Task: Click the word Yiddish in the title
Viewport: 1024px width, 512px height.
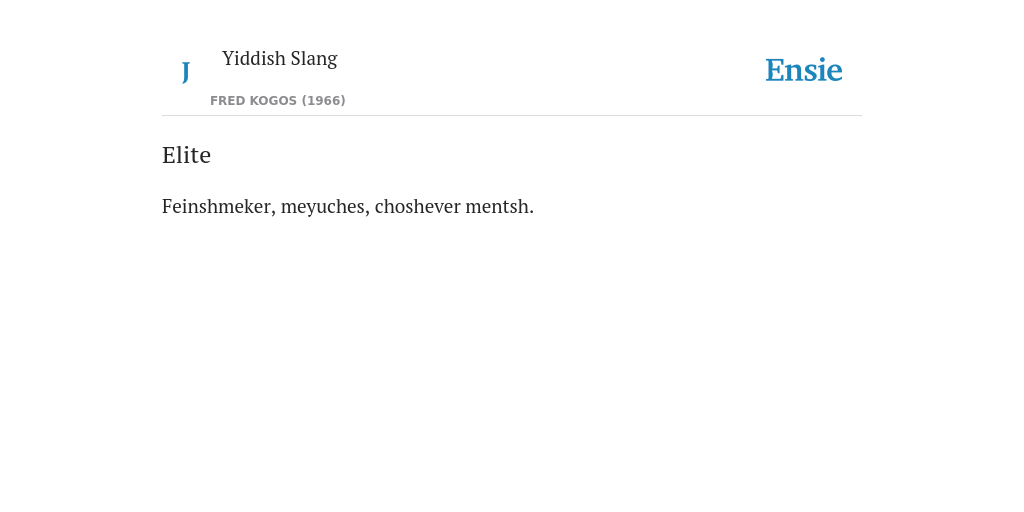Action: pyautogui.click(x=253, y=58)
